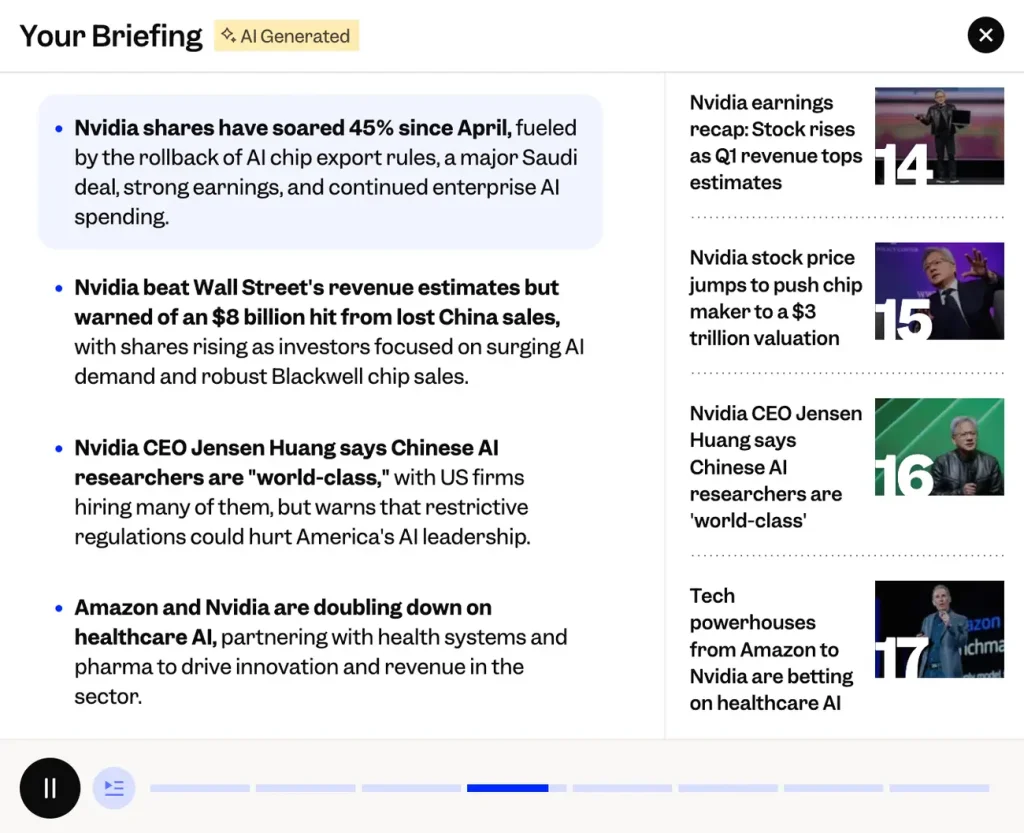The image size is (1024, 833).
Task: Jump to the second progress segment
Action: [306, 788]
